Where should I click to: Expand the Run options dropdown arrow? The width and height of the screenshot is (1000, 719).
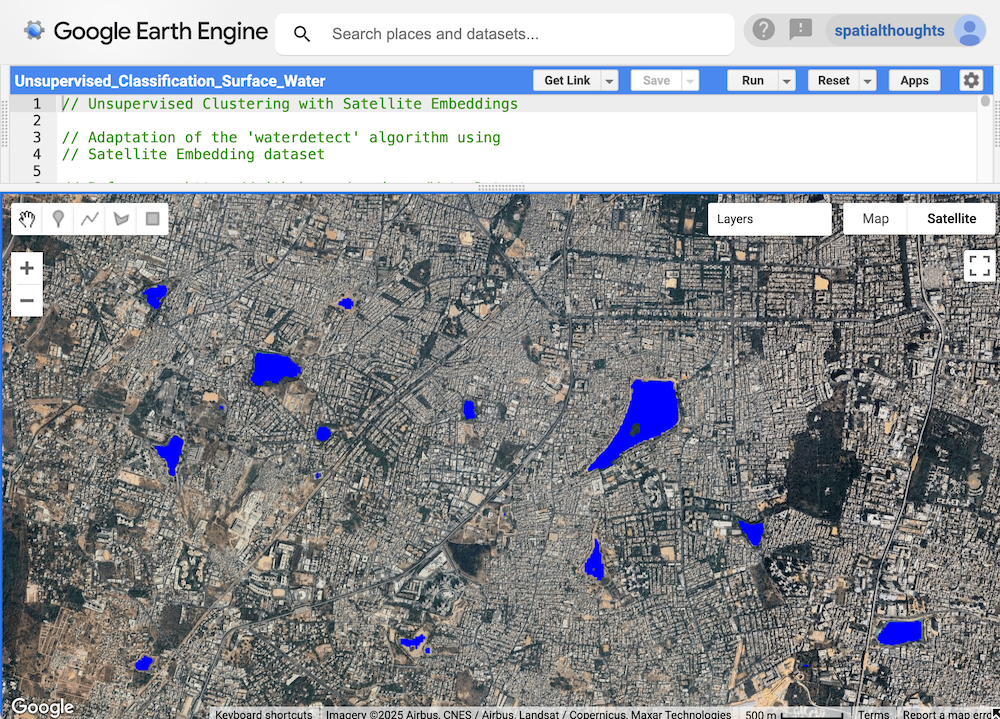(787, 81)
